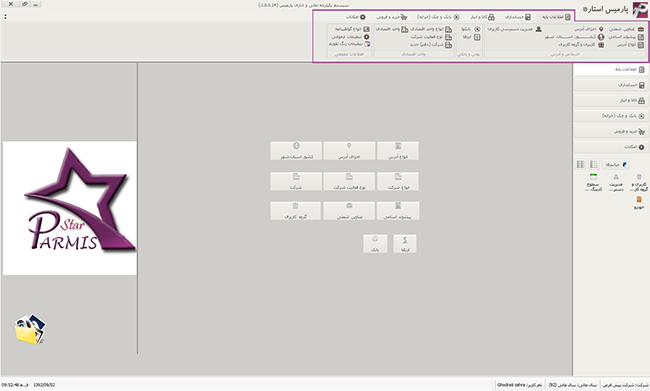Expand بانک و چک (خزانه) in the right sidebar
The height and width of the screenshot is (391, 650).
611,116
